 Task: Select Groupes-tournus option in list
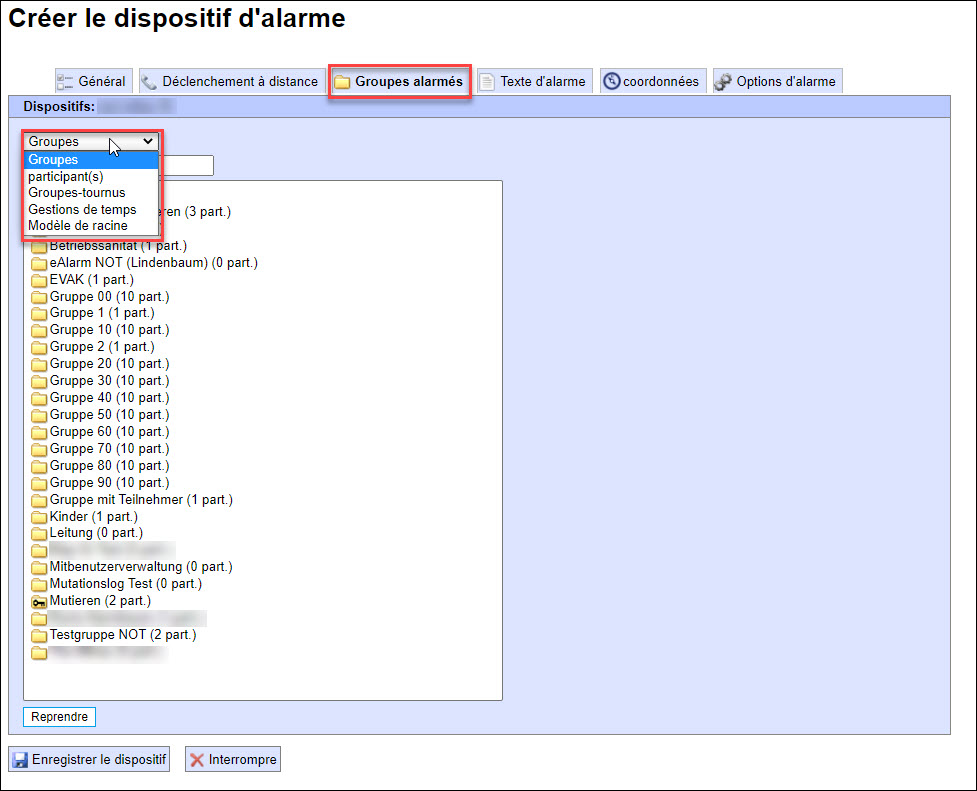76,193
